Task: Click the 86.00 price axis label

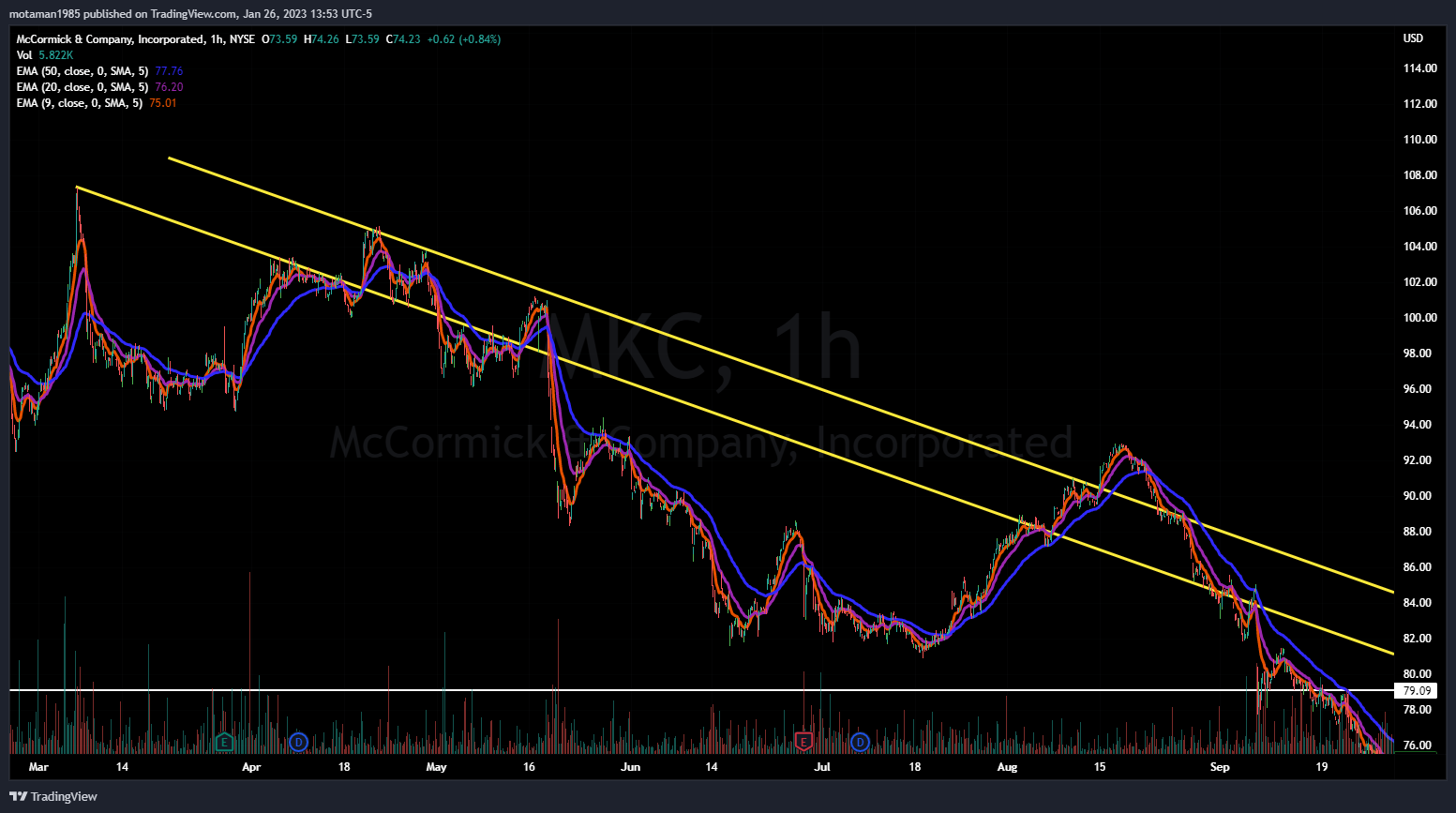Action: [x=1417, y=567]
